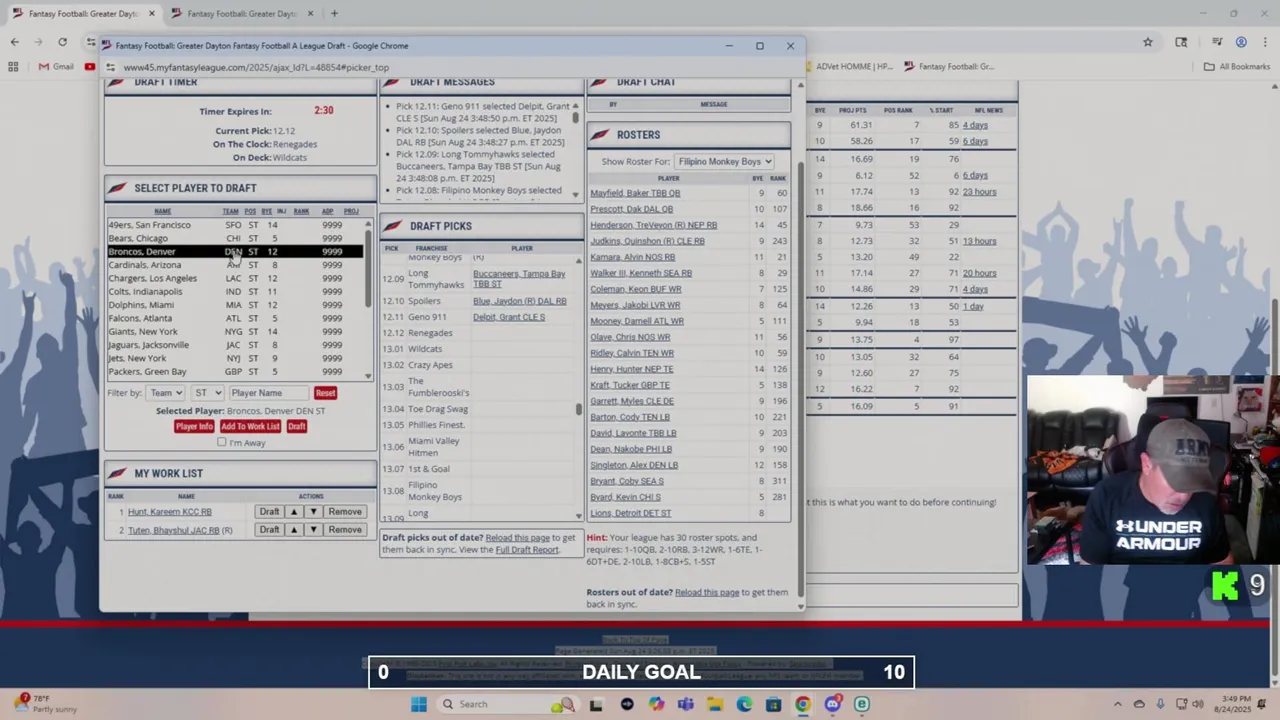The width and height of the screenshot is (1280, 720).
Task: Click the draft messages scrollbar
Action: (x=575, y=117)
